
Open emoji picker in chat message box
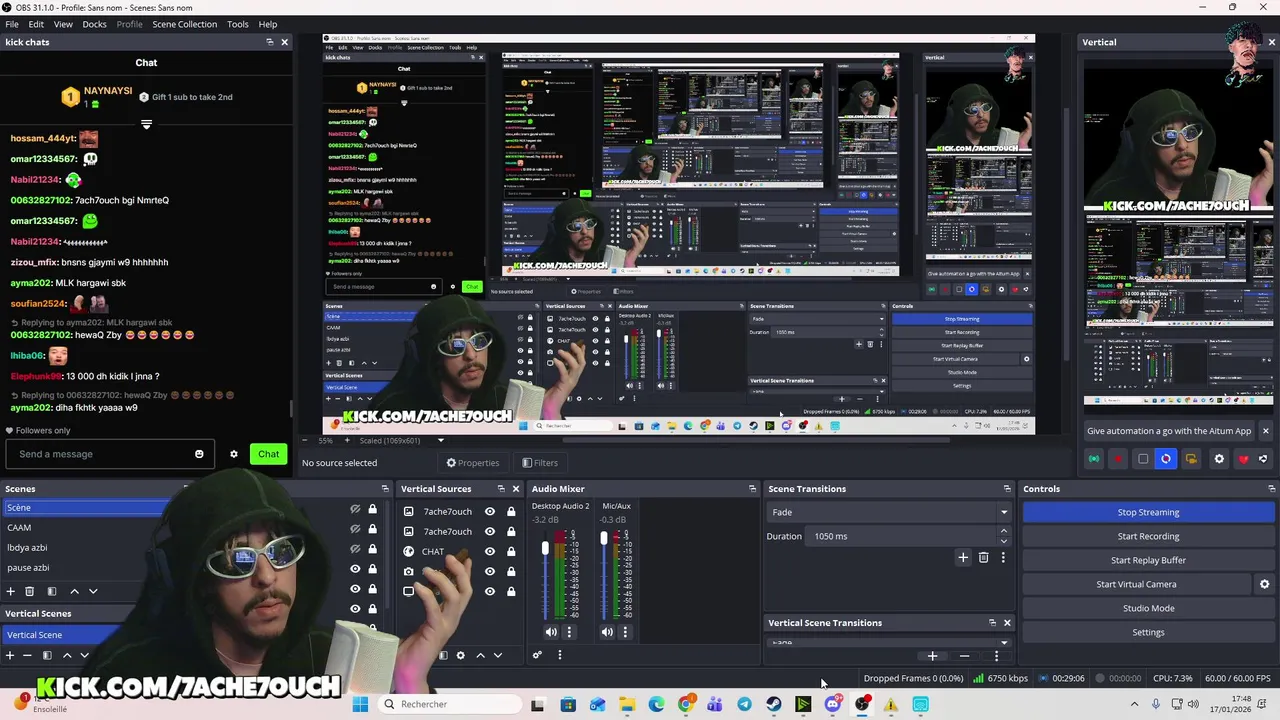[x=199, y=454]
